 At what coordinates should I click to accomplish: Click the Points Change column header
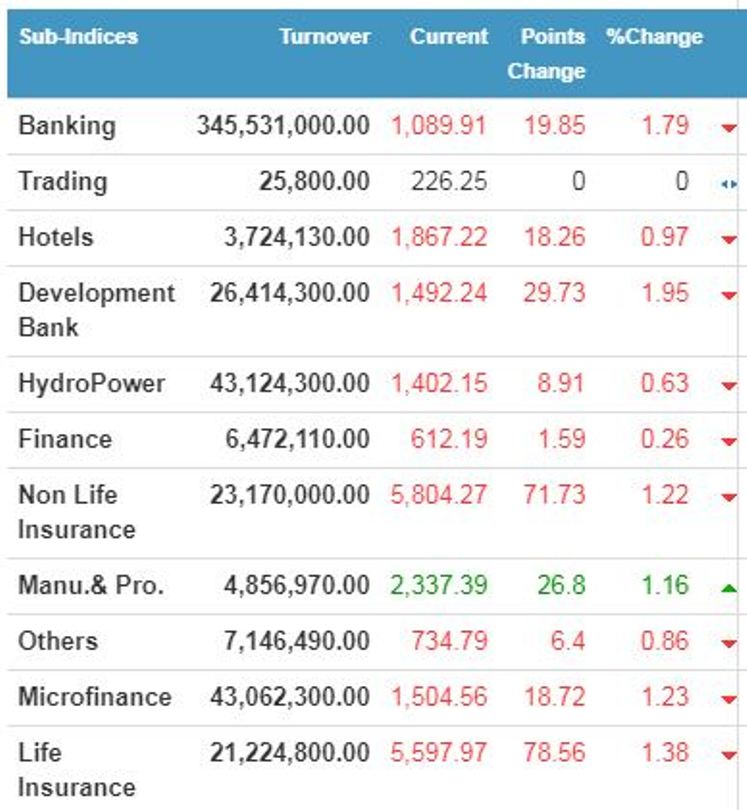pyautogui.click(x=547, y=54)
